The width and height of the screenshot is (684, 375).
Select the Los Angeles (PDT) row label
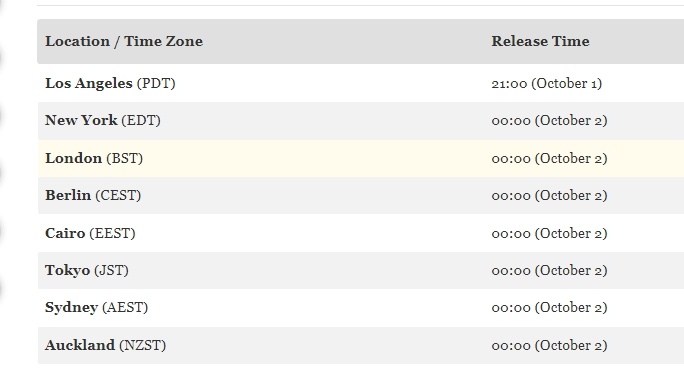pyautogui.click(x=110, y=83)
